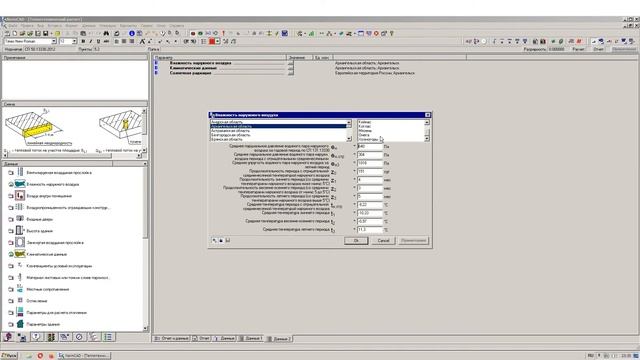
Task: Create a new document from the toolbar
Action: [x=14, y=33]
